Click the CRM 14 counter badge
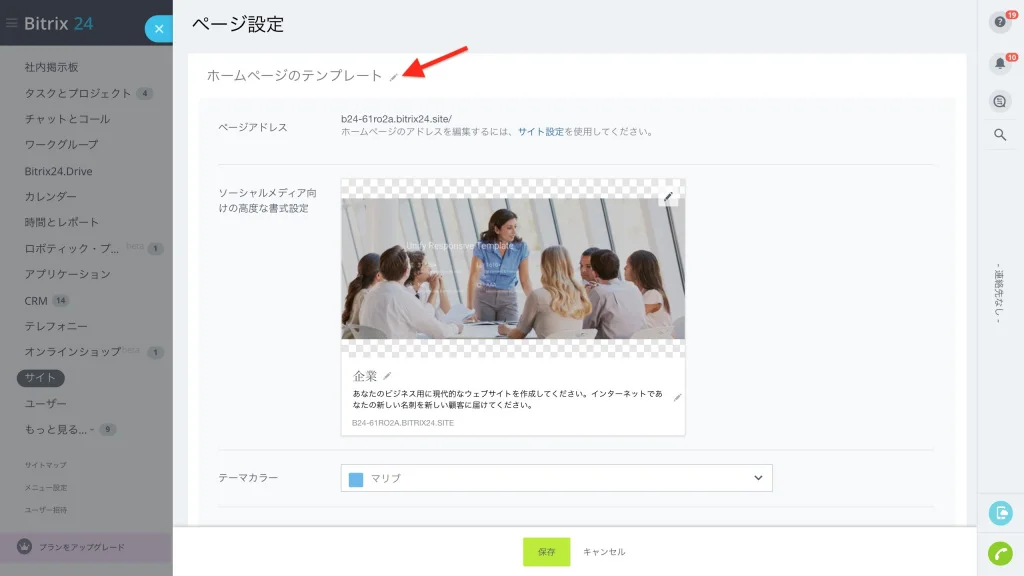This screenshot has width=1024, height=576. click(61, 300)
